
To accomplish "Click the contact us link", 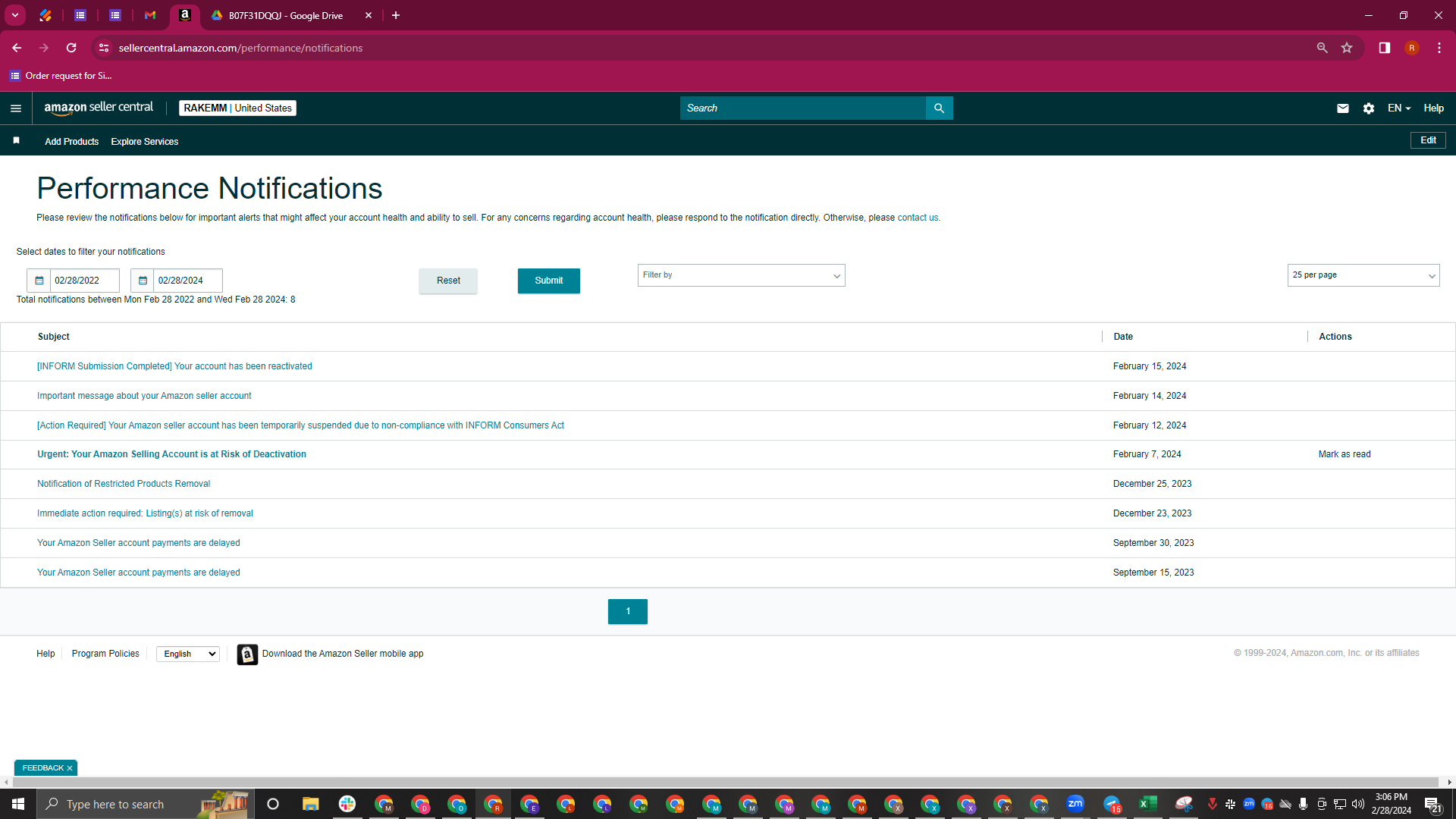I will [918, 218].
